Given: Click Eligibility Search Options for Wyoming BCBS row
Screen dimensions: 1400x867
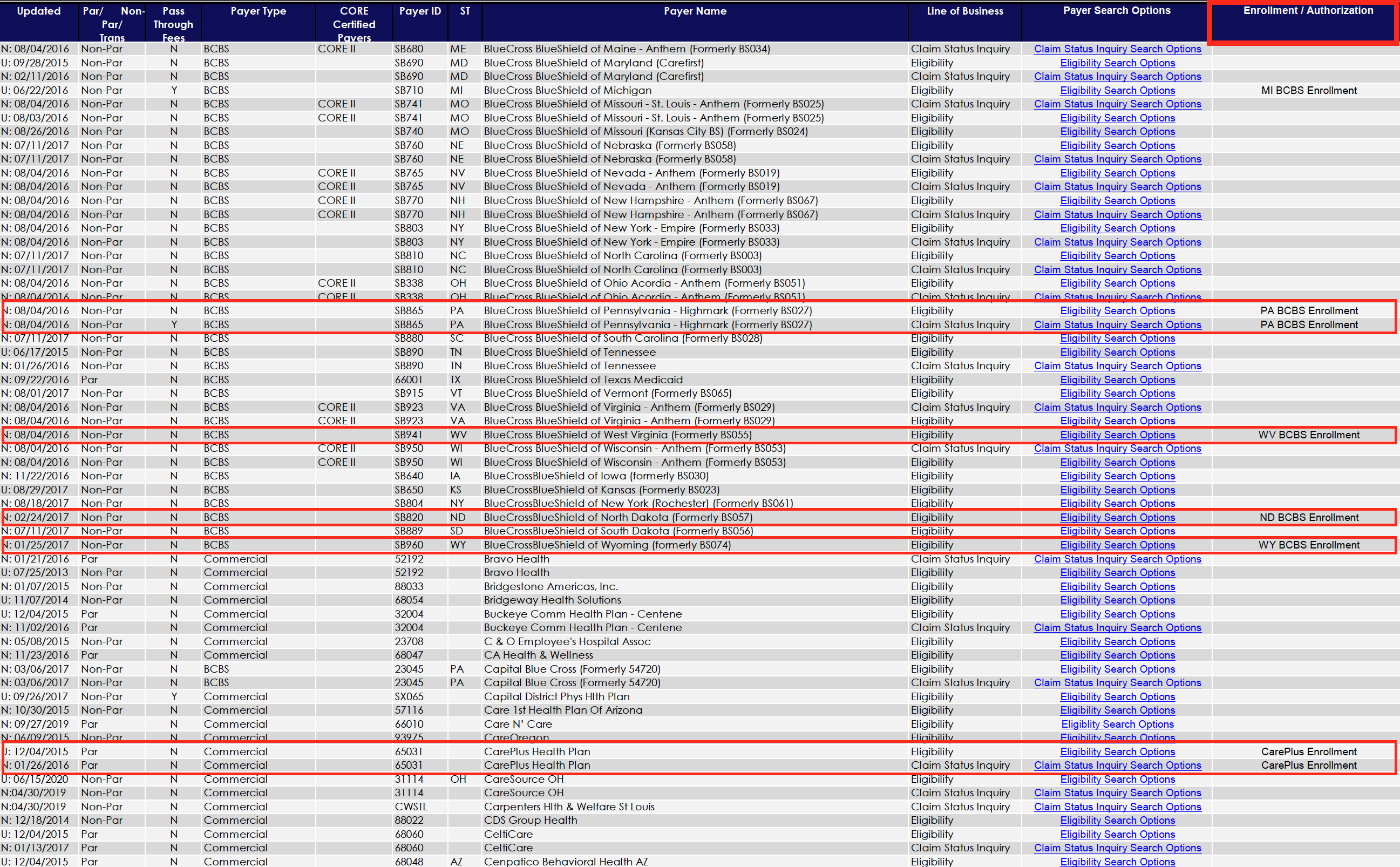Looking at the screenshot, I should (1117, 545).
